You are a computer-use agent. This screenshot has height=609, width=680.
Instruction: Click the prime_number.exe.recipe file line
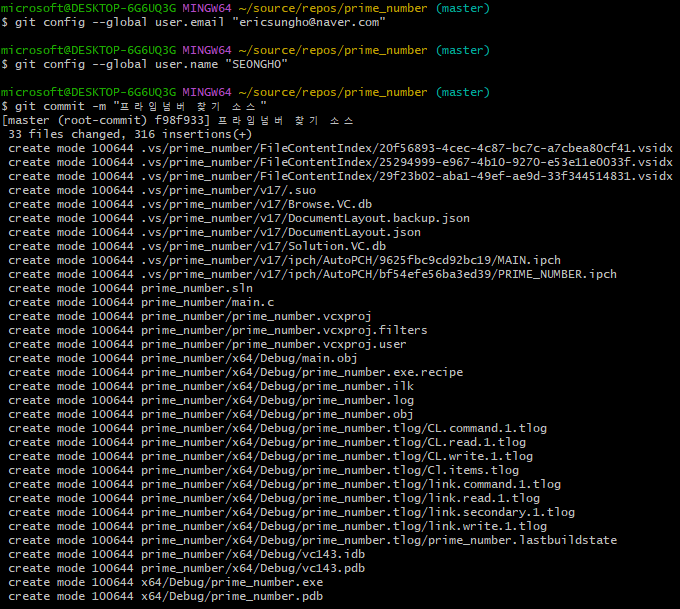[x=235, y=372]
